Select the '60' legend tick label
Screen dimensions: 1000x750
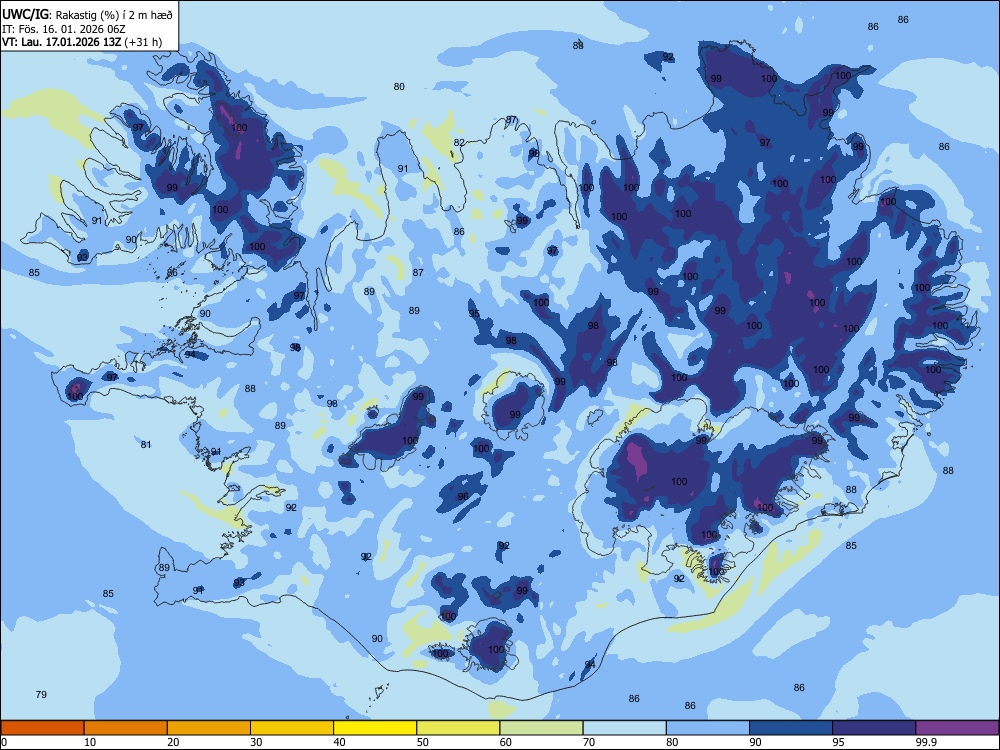click(506, 742)
